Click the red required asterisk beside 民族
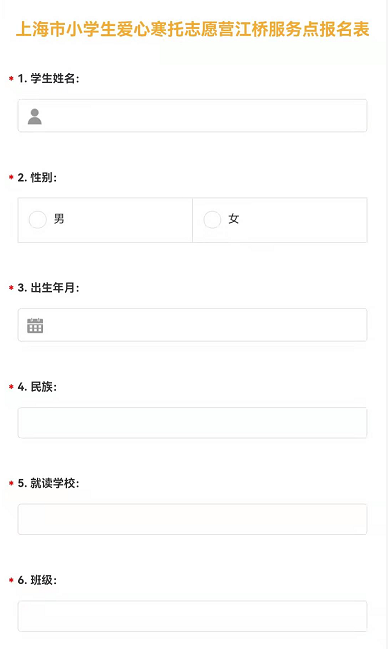 pyautogui.click(x=11, y=387)
